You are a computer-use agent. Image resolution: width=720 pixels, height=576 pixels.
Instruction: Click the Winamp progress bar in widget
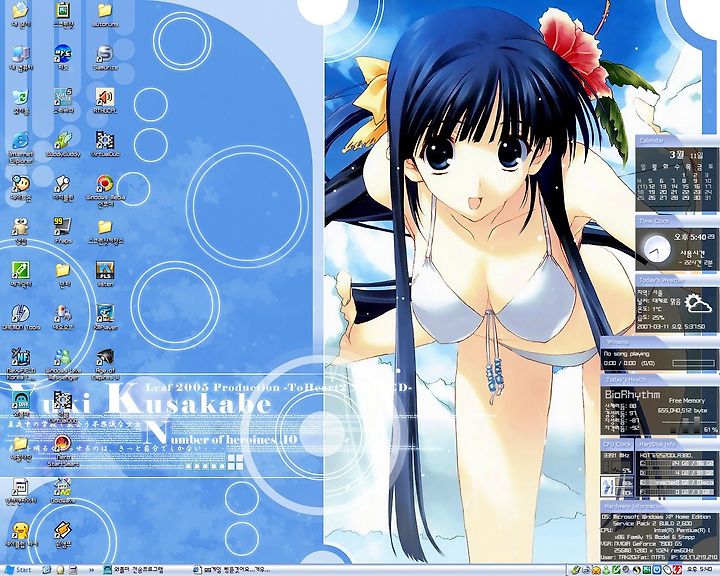pyautogui.click(x=693, y=363)
